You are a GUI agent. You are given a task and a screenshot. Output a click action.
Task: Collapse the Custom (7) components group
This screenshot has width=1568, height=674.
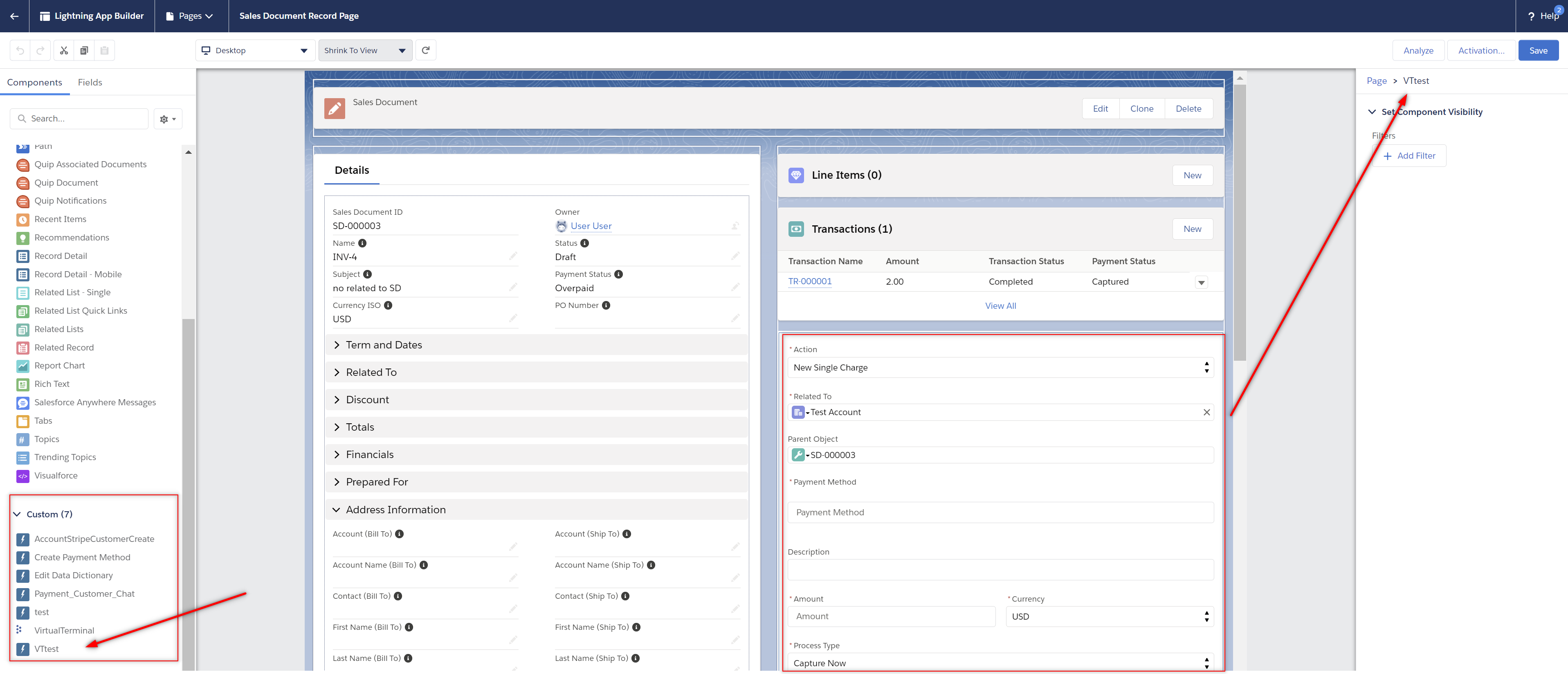pyautogui.click(x=43, y=514)
